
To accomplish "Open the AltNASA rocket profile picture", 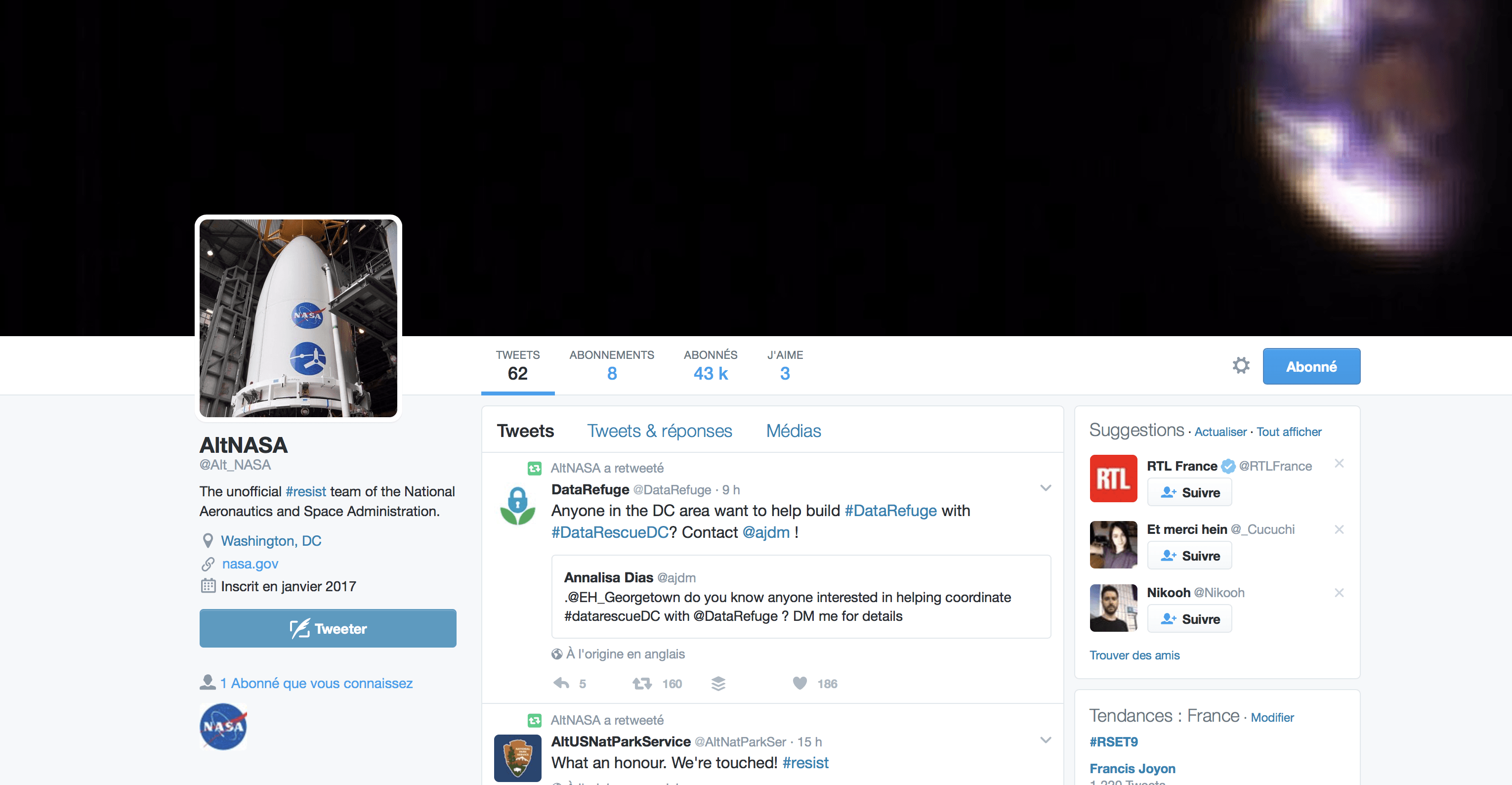I will [x=298, y=318].
